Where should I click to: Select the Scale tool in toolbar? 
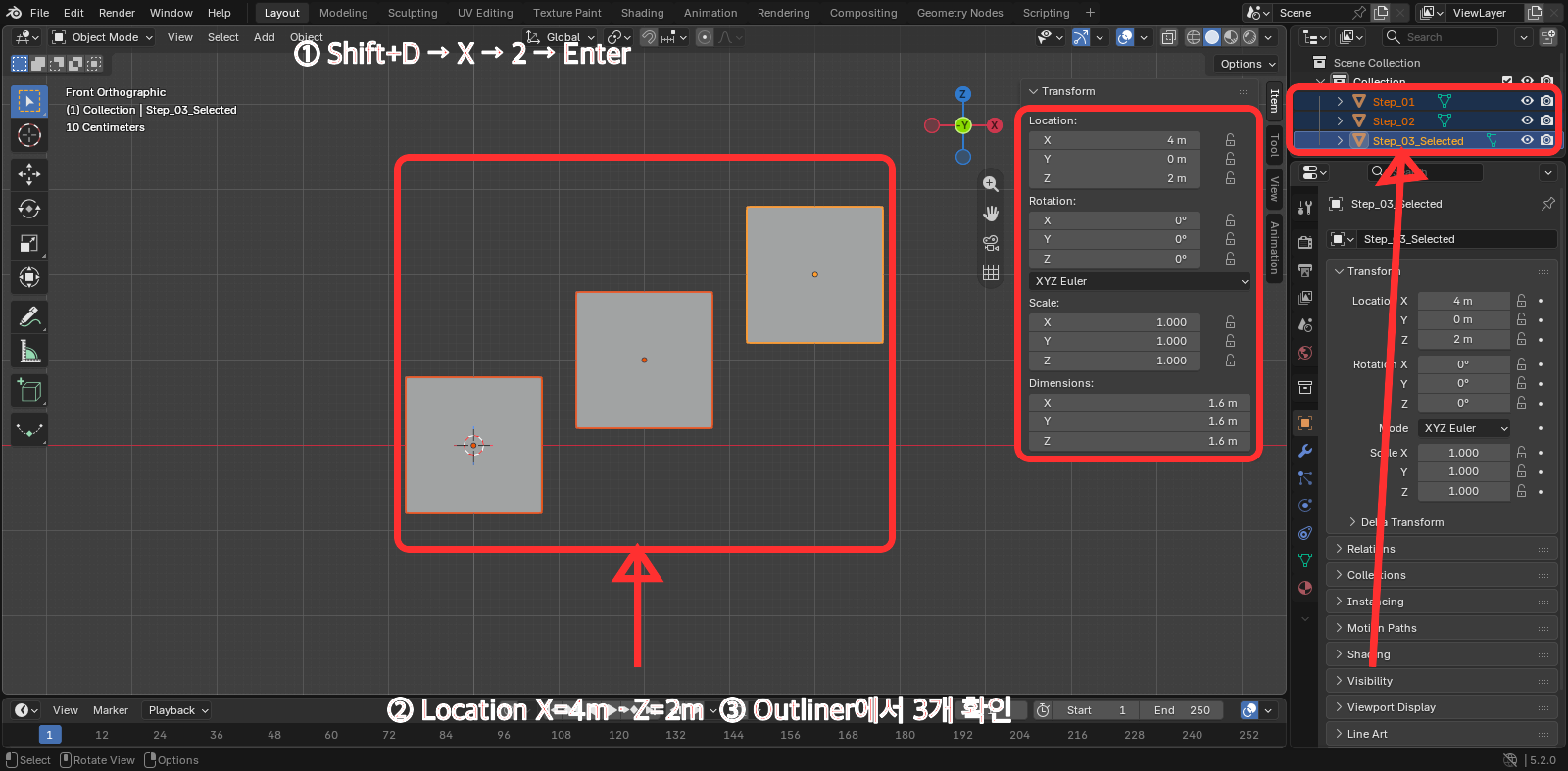29,243
